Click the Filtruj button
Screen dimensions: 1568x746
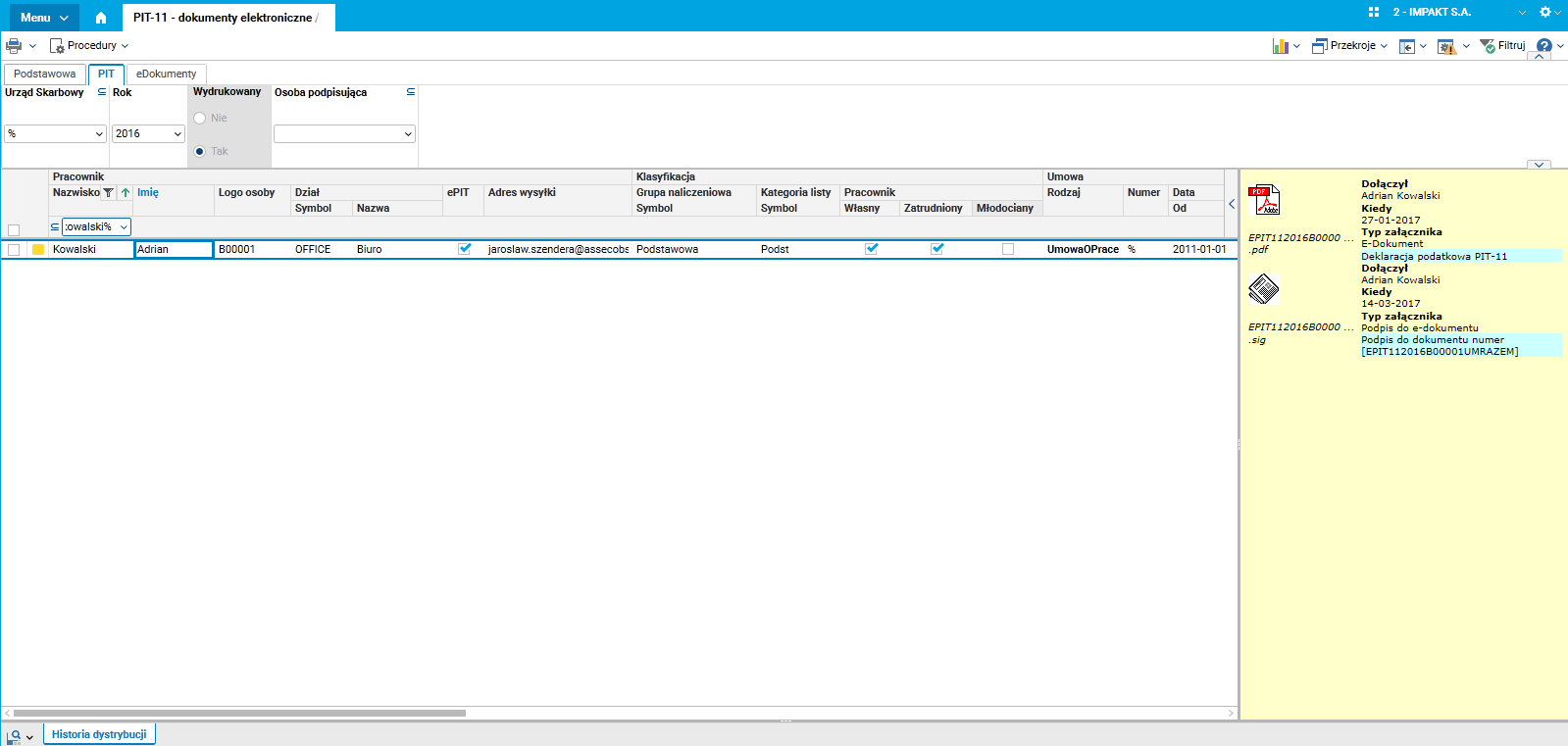coord(1502,46)
